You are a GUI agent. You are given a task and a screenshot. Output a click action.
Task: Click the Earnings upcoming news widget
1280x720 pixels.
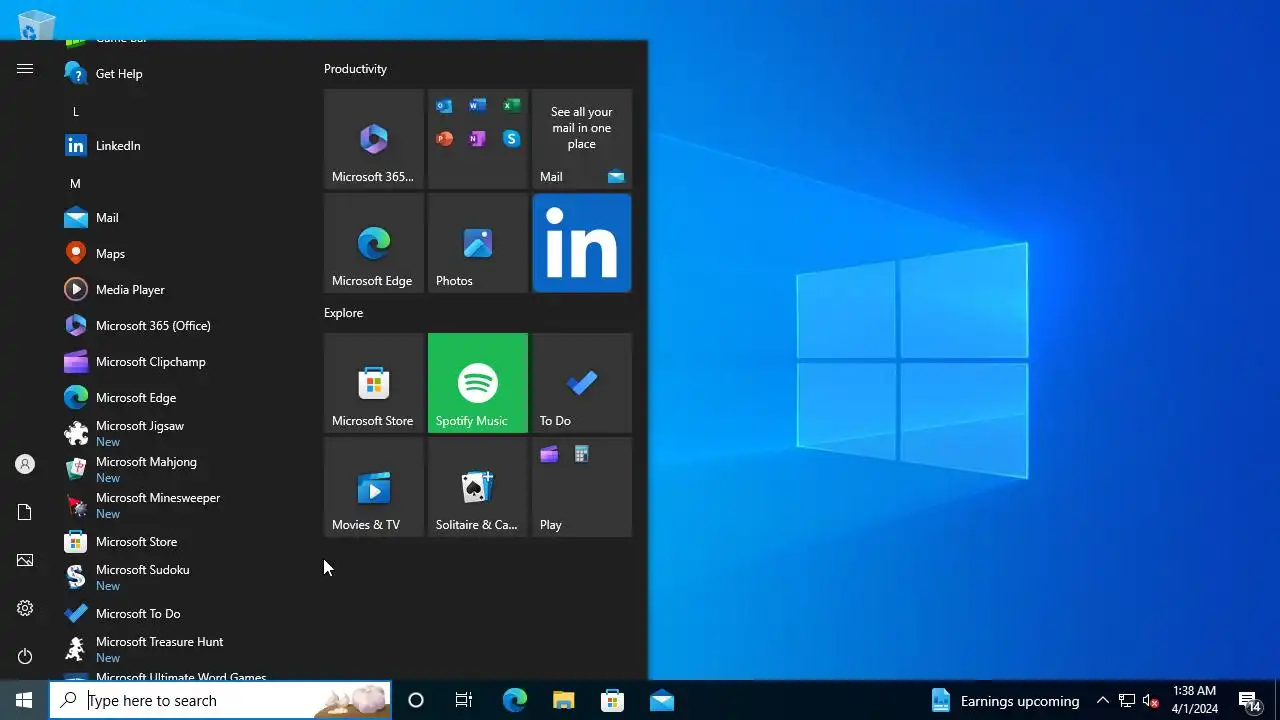tap(1005, 700)
